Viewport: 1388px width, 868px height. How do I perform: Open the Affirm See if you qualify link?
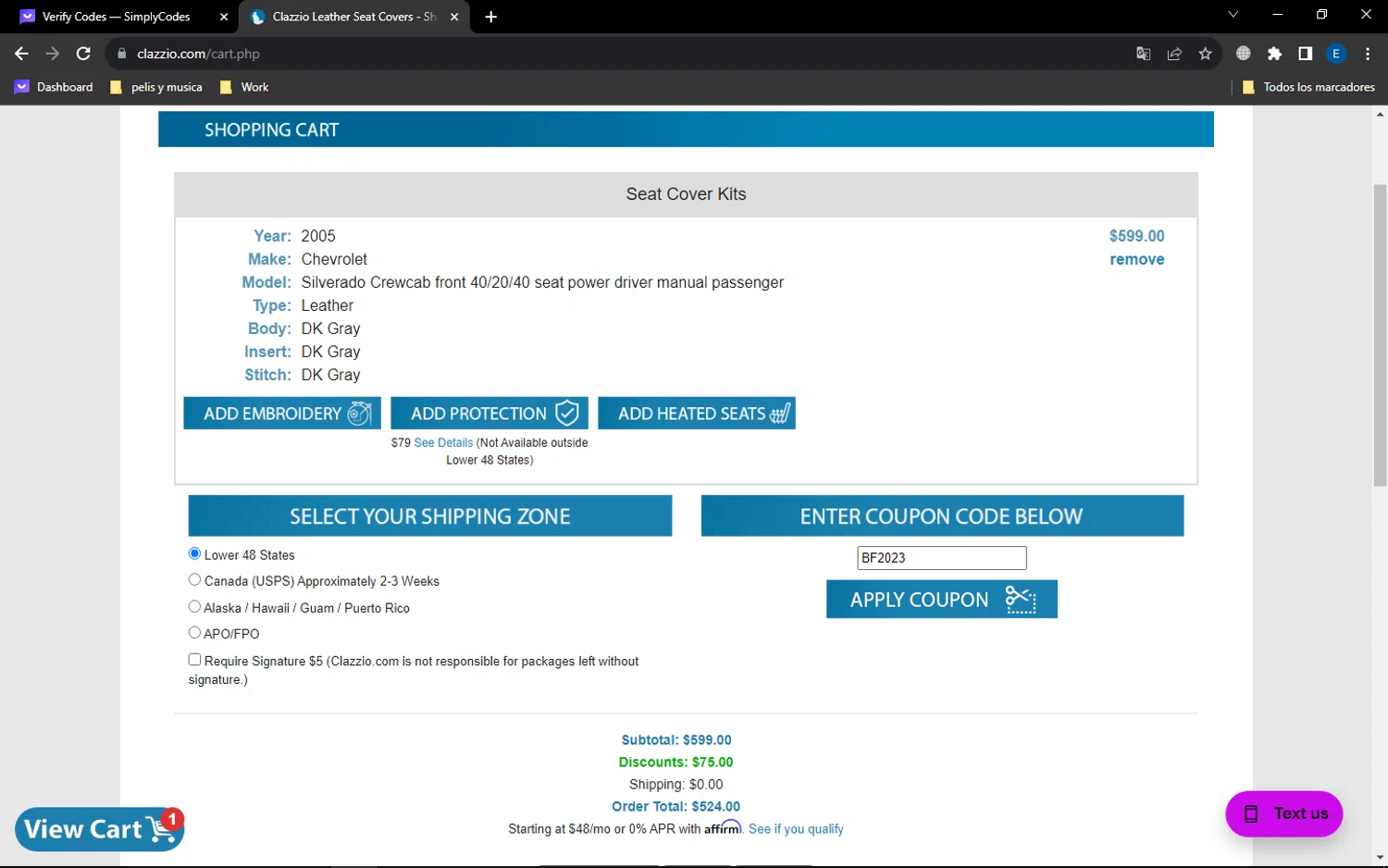(796, 829)
